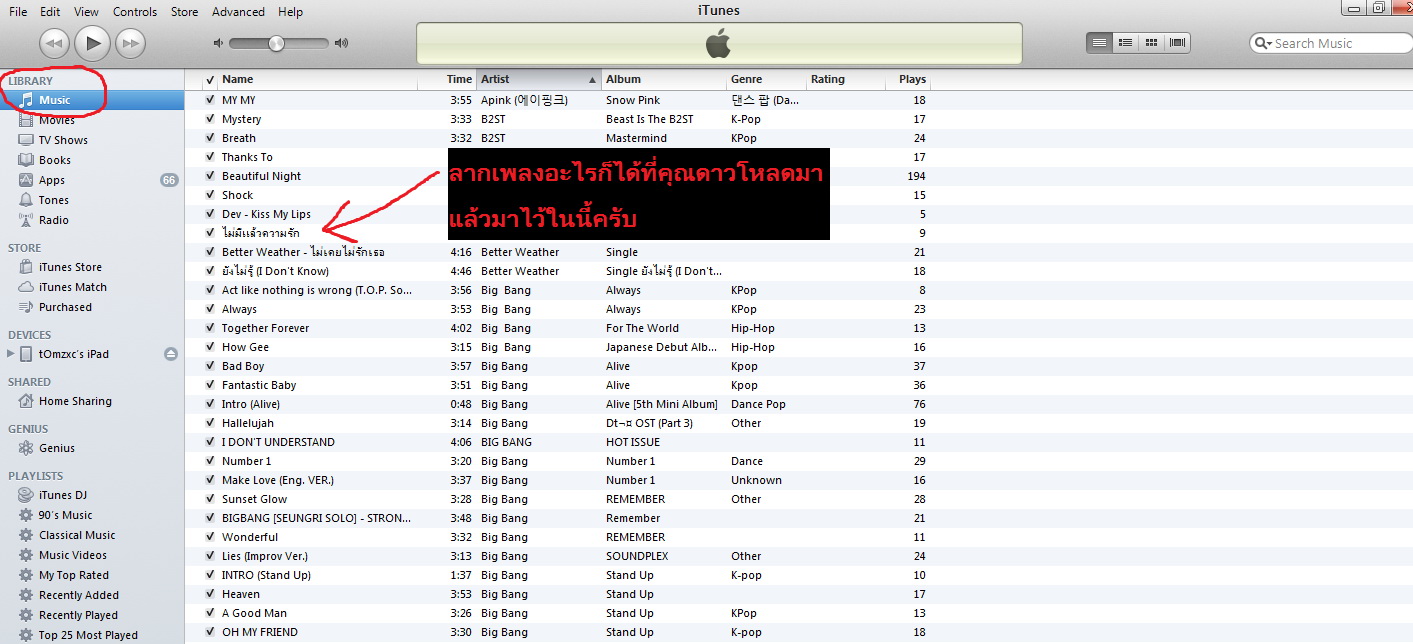Image resolution: width=1413 pixels, height=644 pixels.
Task: Uncheck the song Mystery
Action: pyautogui.click(x=210, y=119)
